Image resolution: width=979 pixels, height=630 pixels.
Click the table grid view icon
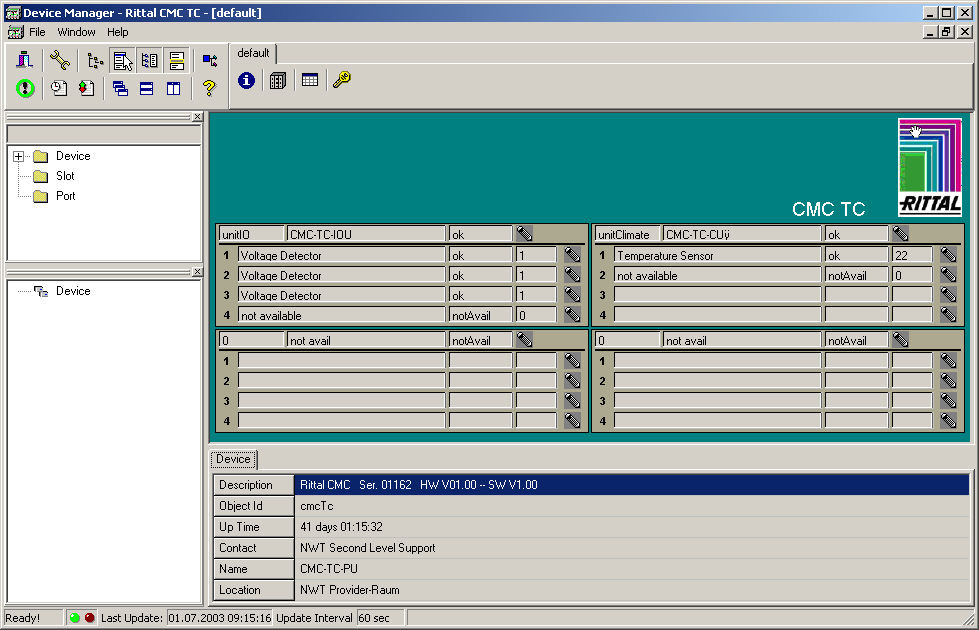click(x=310, y=80)
